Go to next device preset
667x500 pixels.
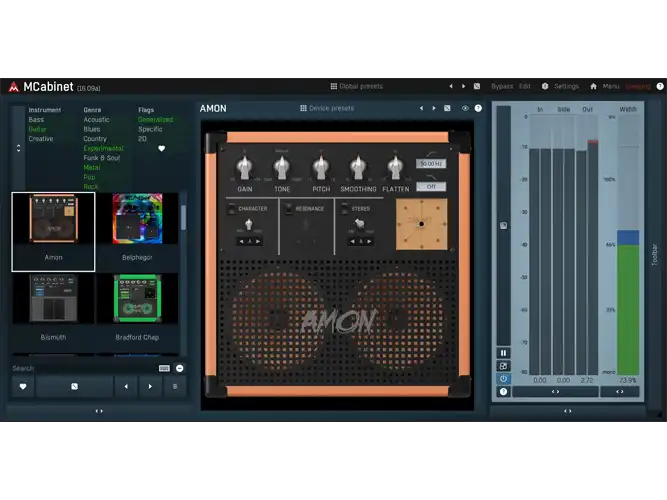(434, 108)
